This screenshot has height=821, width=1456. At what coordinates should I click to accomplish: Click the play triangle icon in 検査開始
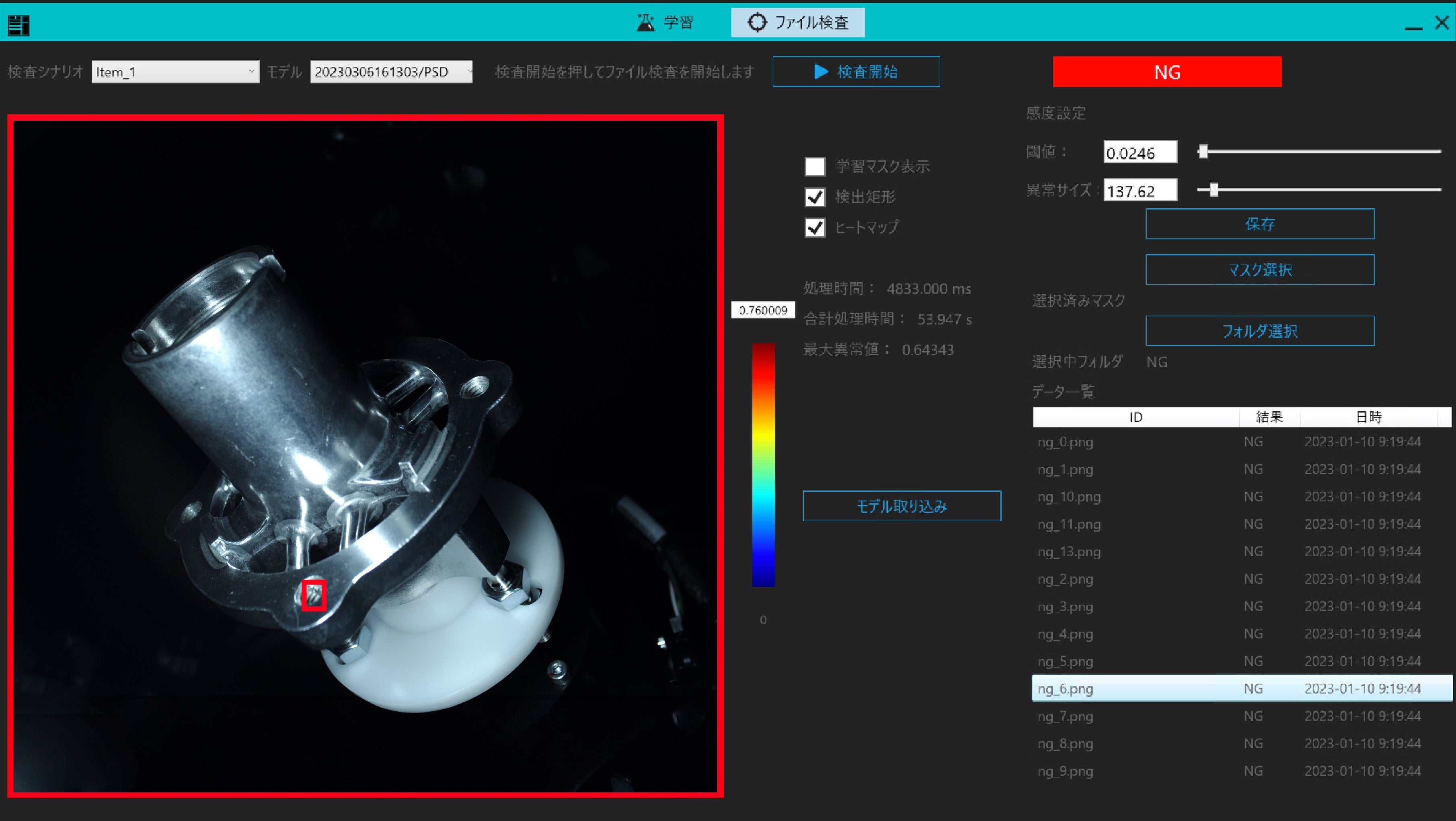(x=821, y=72)
